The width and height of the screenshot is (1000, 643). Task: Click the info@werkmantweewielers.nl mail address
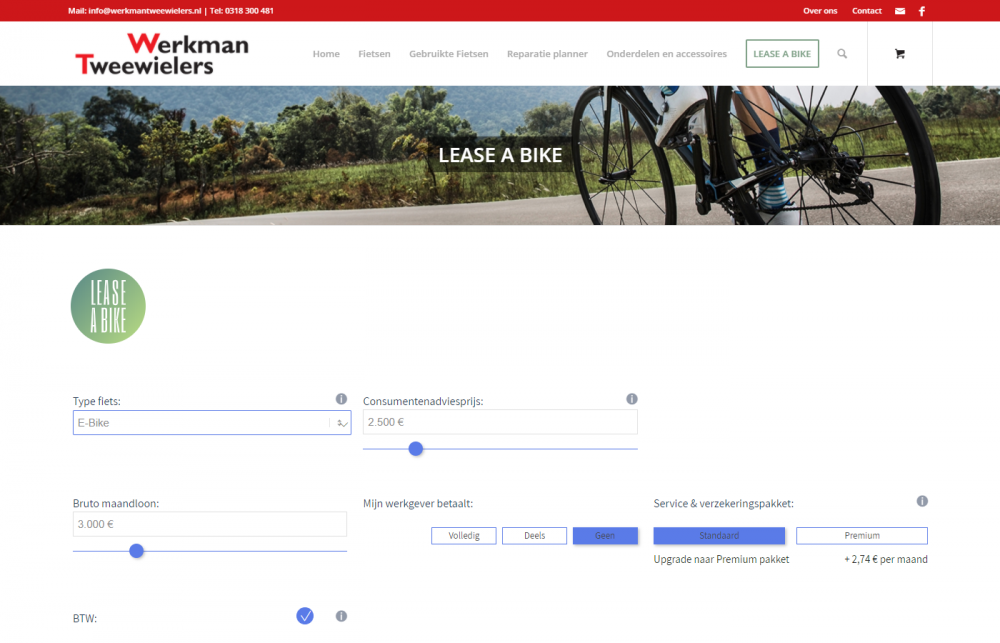pos(145,11)
